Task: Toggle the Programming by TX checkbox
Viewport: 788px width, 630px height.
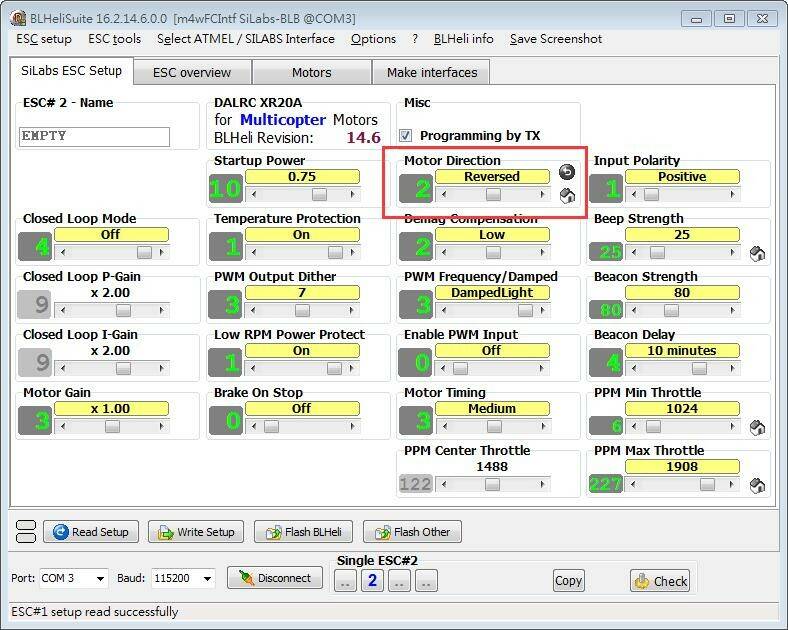Action: tap(406, 136)
